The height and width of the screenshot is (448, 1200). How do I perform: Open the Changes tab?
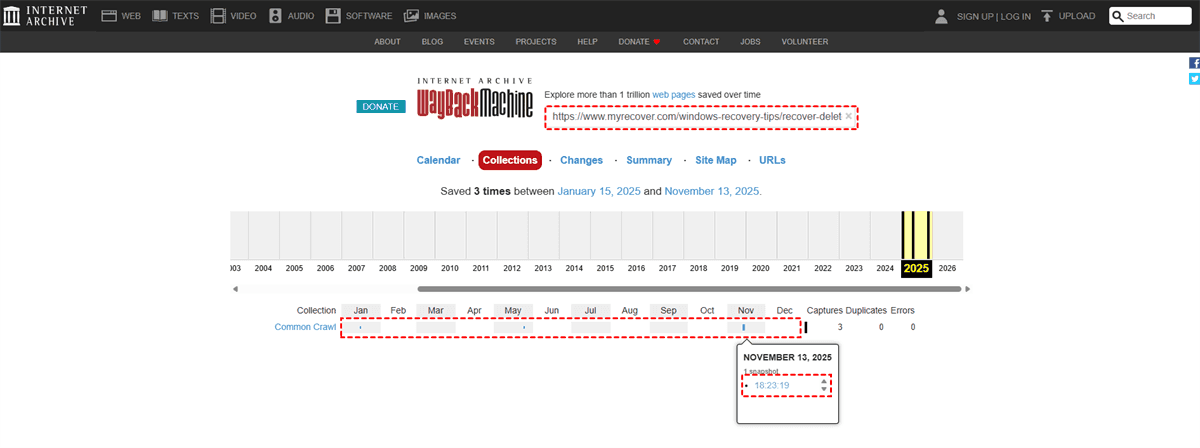pyautogui.click(x=581, y=160)
